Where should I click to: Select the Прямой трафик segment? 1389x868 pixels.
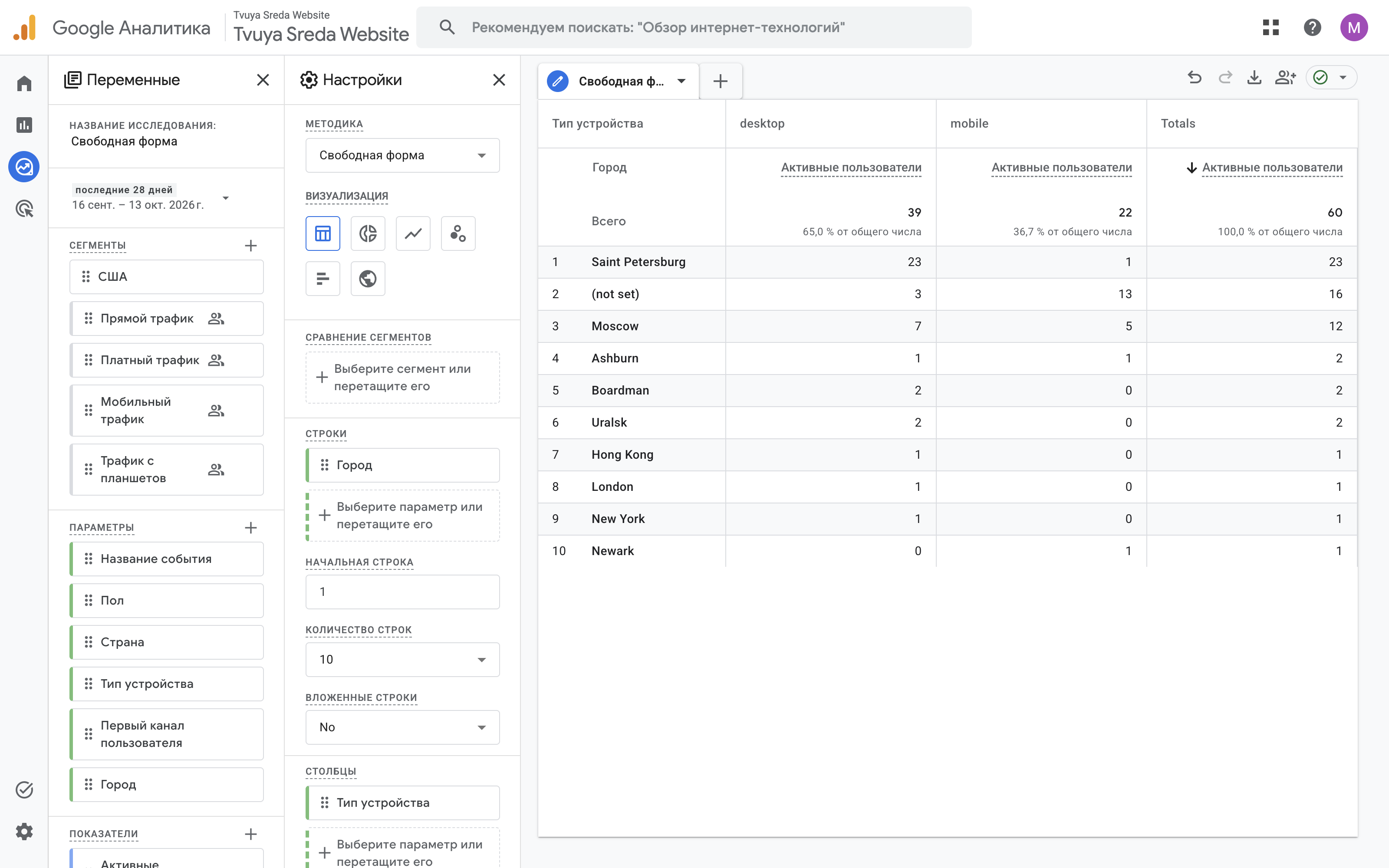(166, 319)
